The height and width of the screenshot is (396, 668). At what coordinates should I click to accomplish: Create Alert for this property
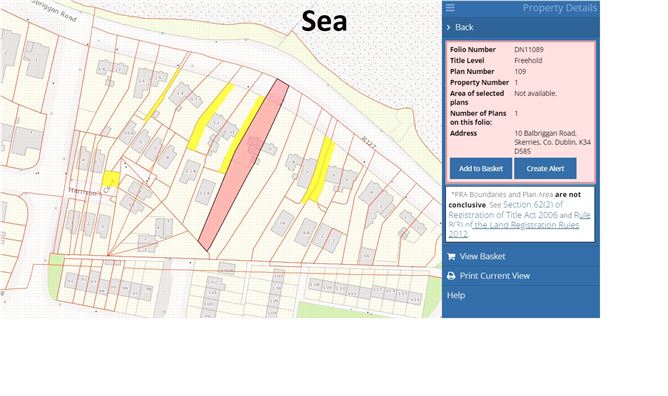tap(545, 169)
